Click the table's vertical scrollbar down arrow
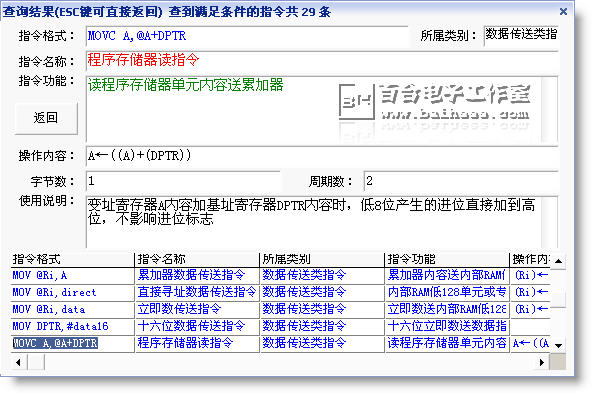 [x=558, y=345]
